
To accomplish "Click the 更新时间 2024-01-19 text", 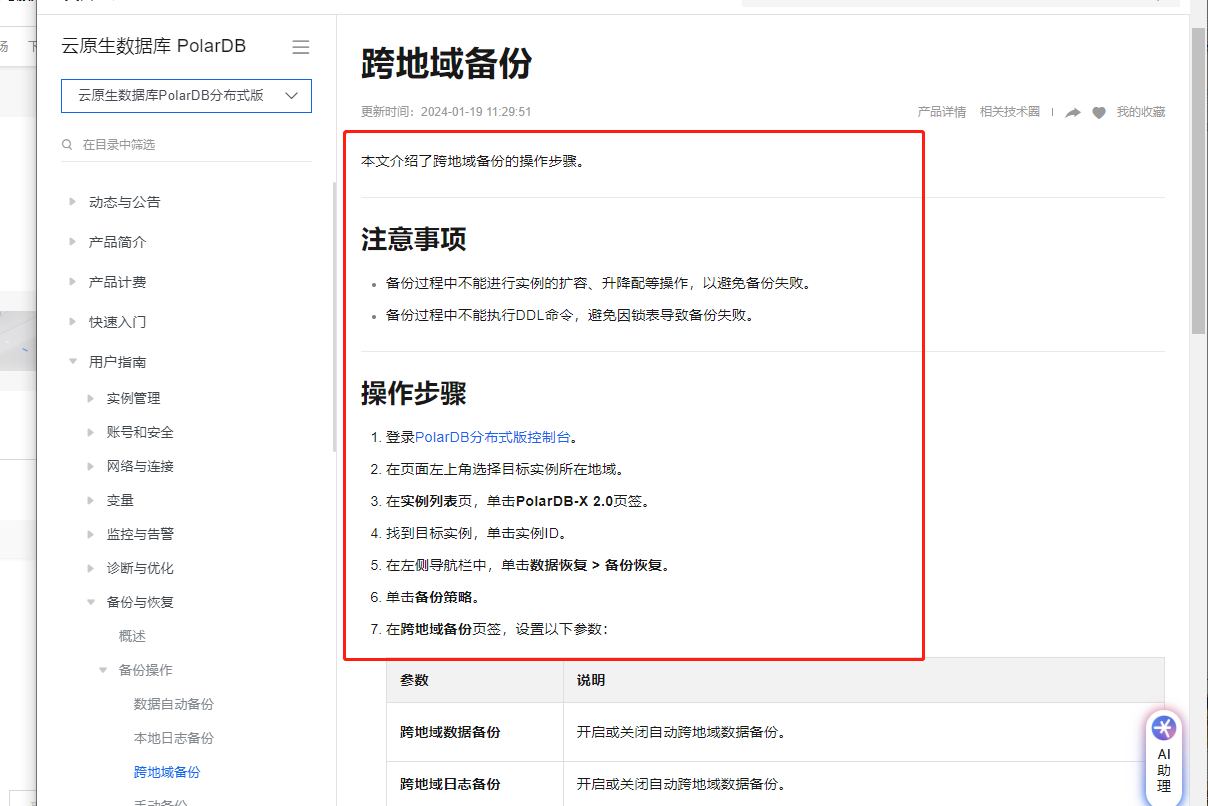I will coord(446,112).
